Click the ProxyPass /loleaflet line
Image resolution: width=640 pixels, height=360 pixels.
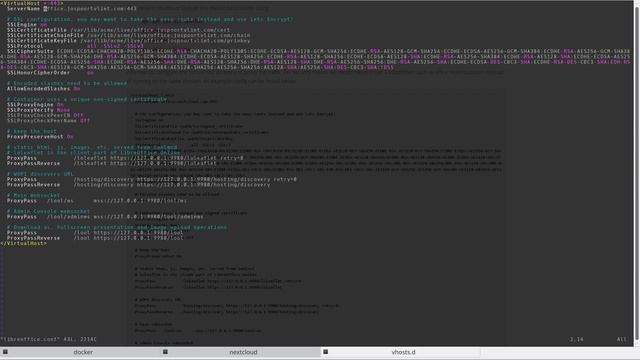(125, 158)
